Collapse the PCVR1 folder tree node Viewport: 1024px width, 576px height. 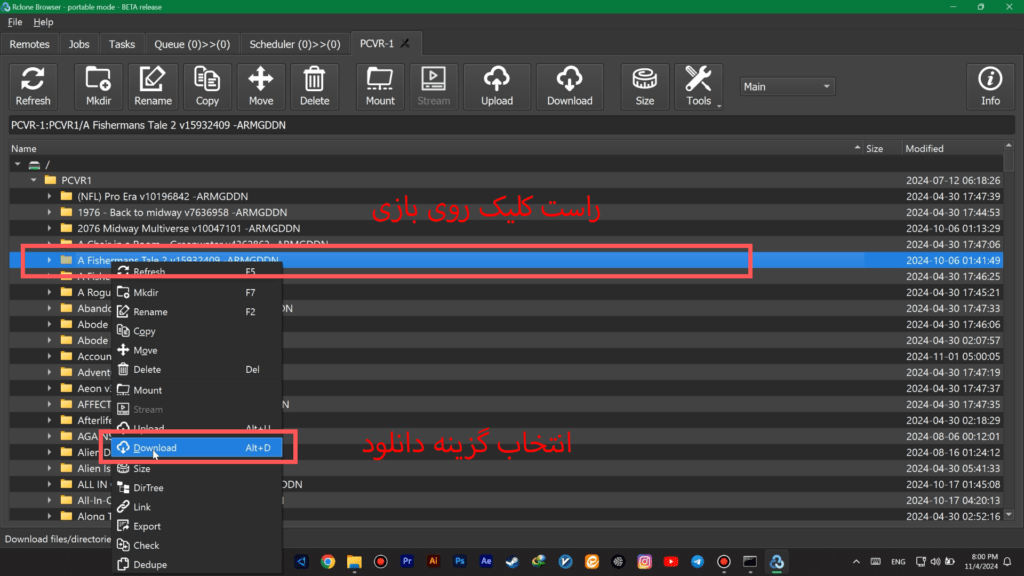(34, 180)
